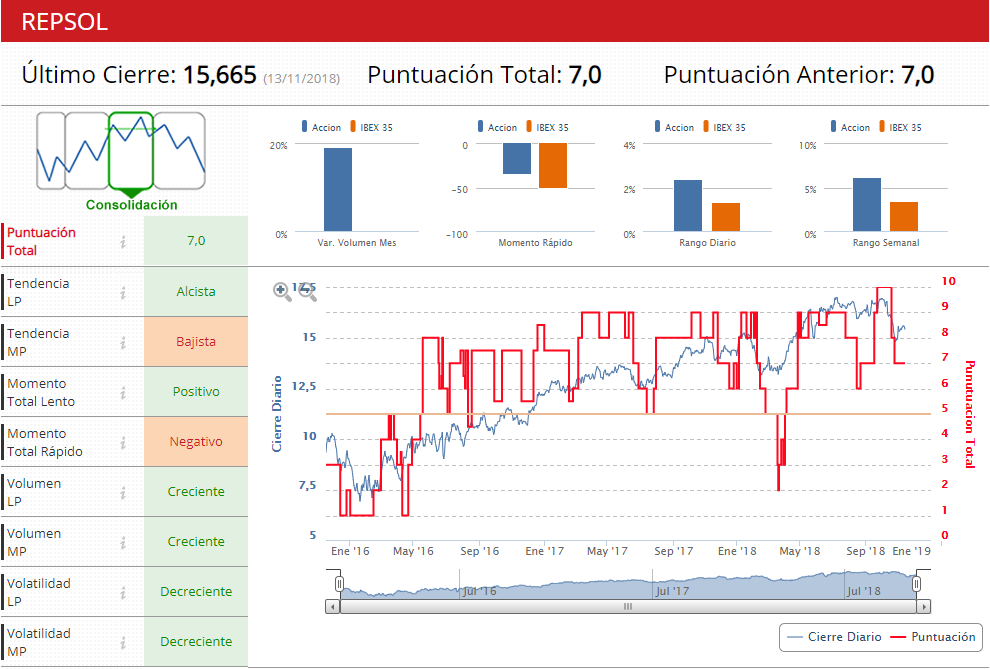The height and width of the screenshot is (669, 990).
Task: Click the navigator scrollbar left arrow
Action: click(333, 607)
